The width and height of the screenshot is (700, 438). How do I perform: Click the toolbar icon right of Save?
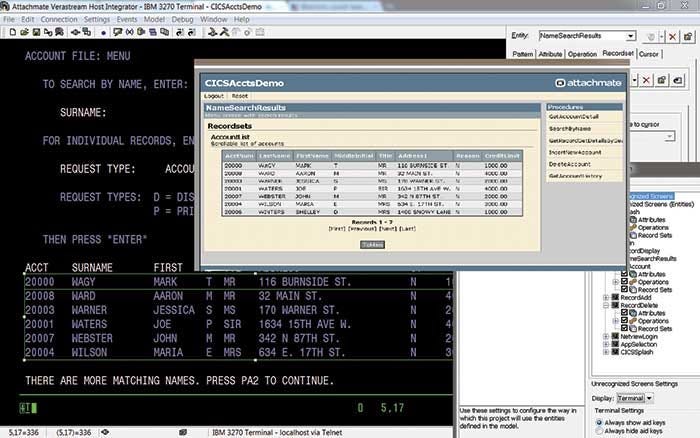tap(48, 32)
